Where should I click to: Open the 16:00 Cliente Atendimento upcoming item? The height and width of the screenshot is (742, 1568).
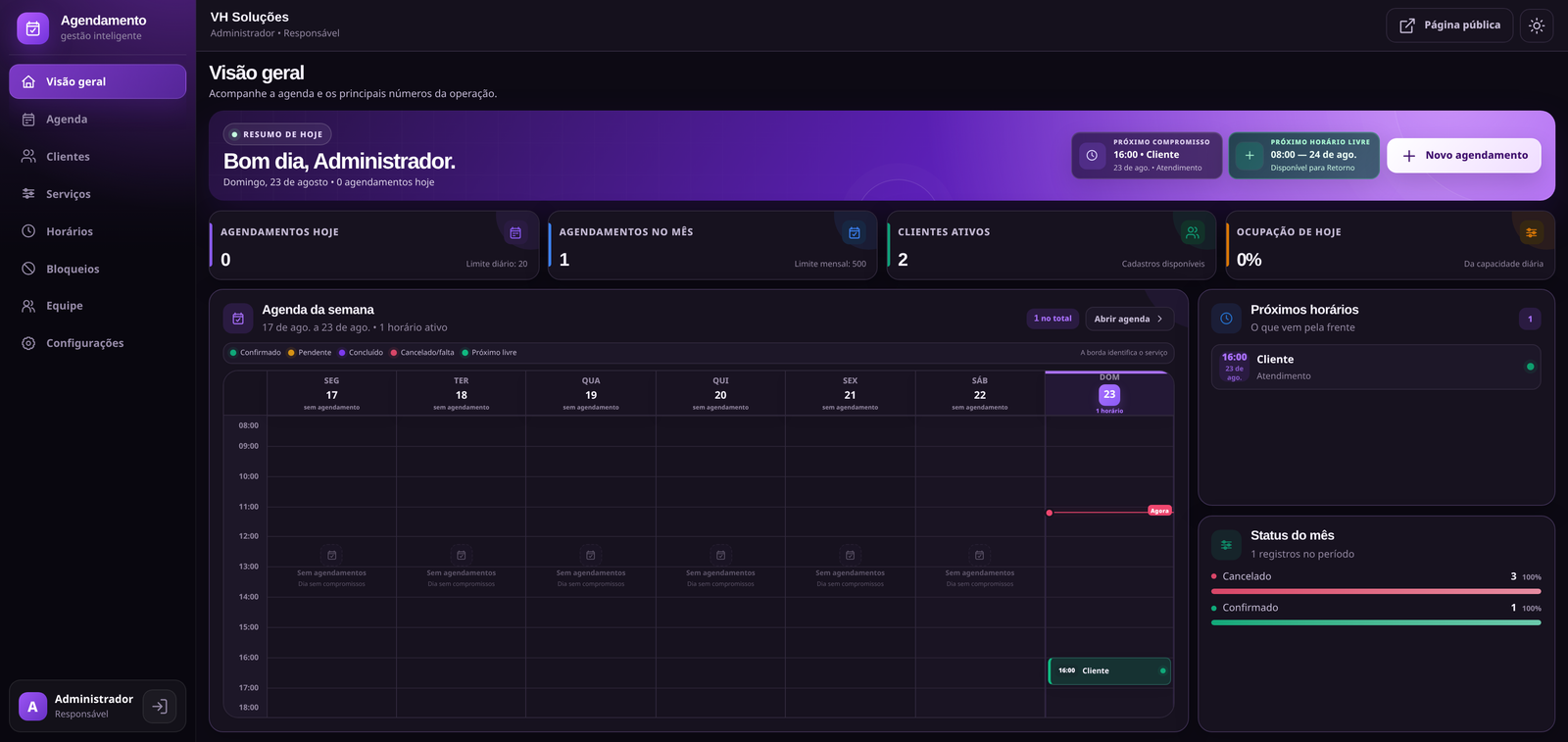1376,367
